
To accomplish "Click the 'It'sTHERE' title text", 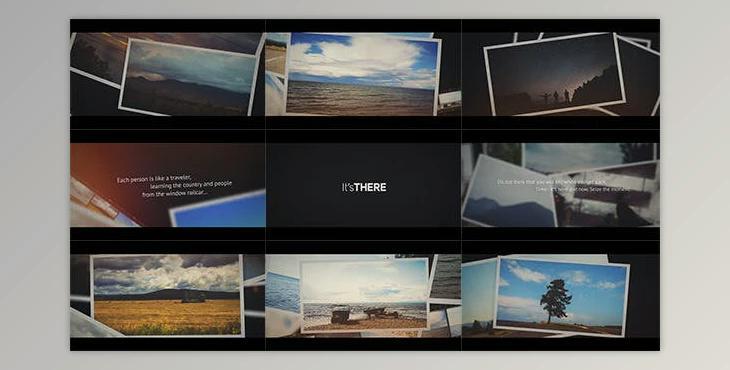I will click(x=364, y=188).
